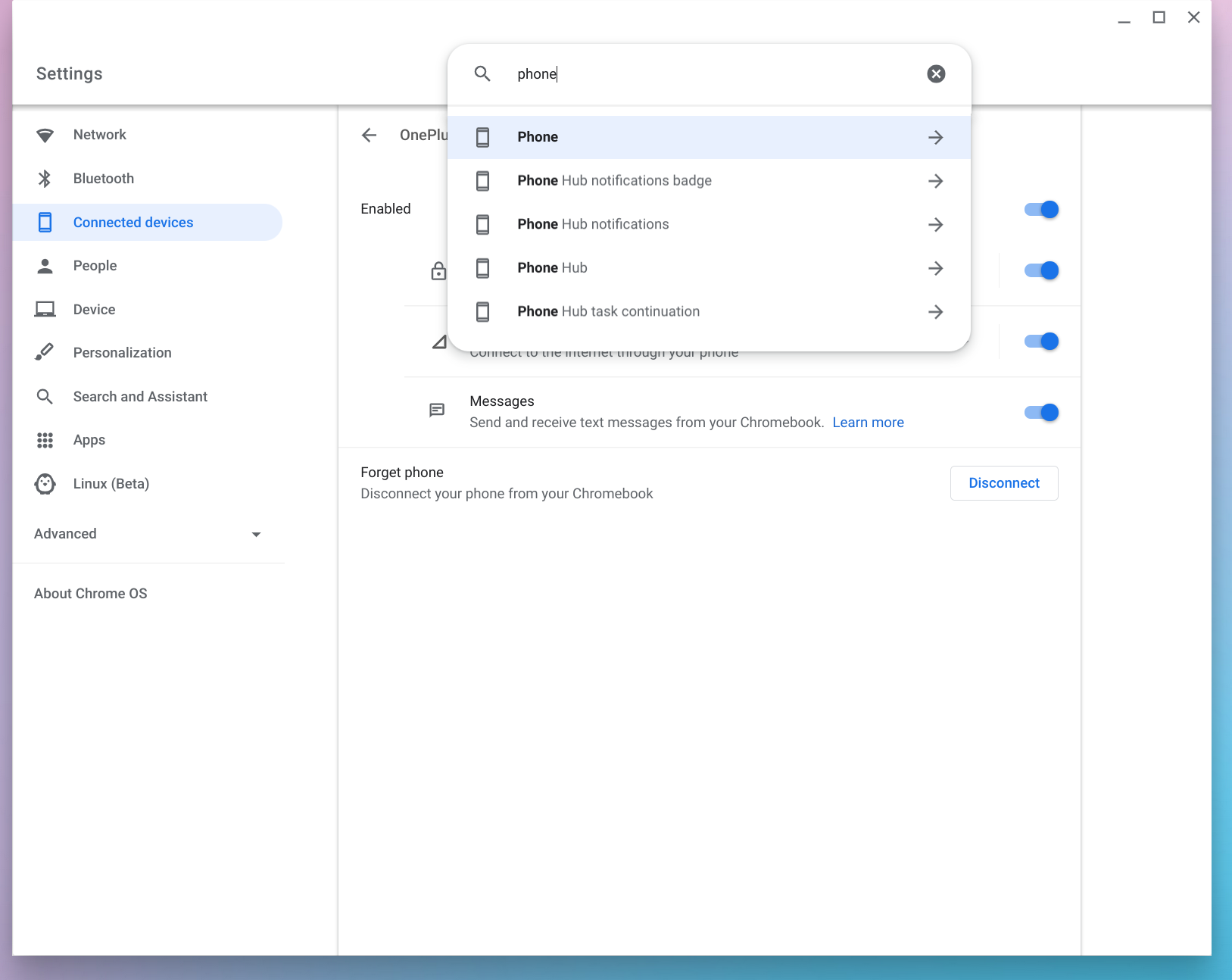The image size is (1232, 980).
Task: Select the Linux (Beta) penguin icon
Action: point(45,483)
